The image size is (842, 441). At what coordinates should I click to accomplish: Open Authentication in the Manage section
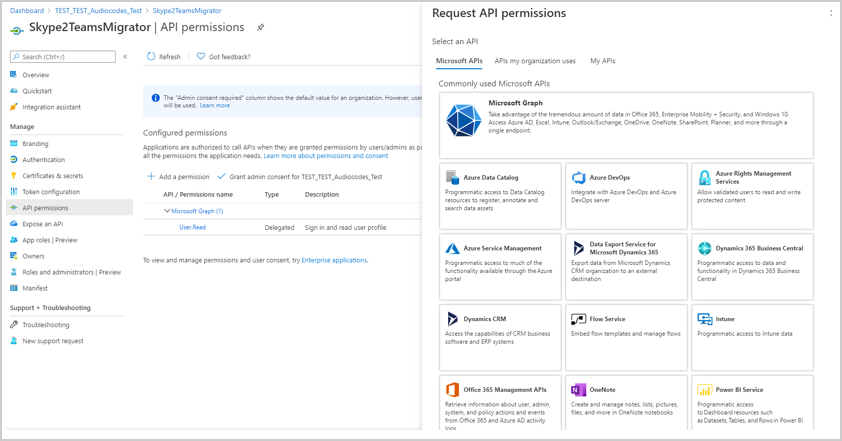tap(43, 160)
